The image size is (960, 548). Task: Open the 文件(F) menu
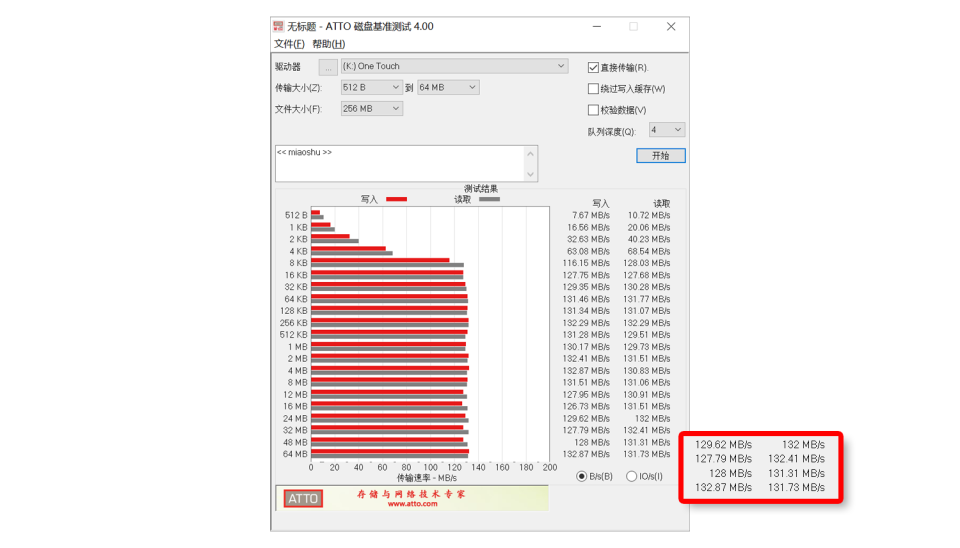point(289,44)
